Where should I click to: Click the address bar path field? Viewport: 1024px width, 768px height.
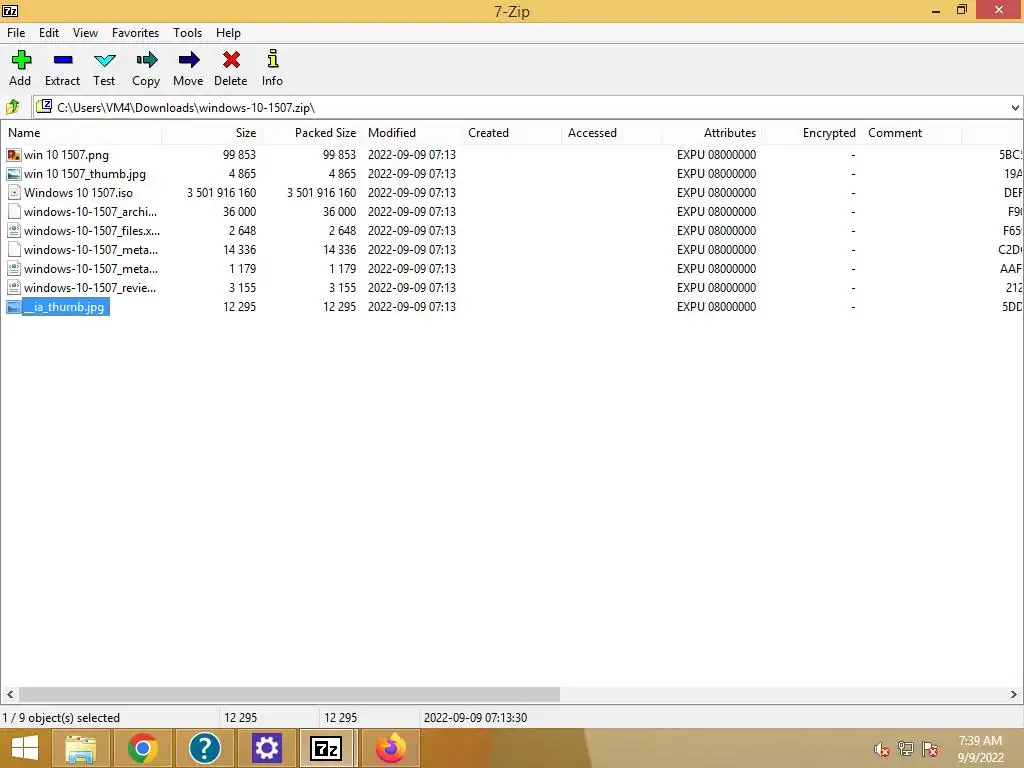(528, 107)
